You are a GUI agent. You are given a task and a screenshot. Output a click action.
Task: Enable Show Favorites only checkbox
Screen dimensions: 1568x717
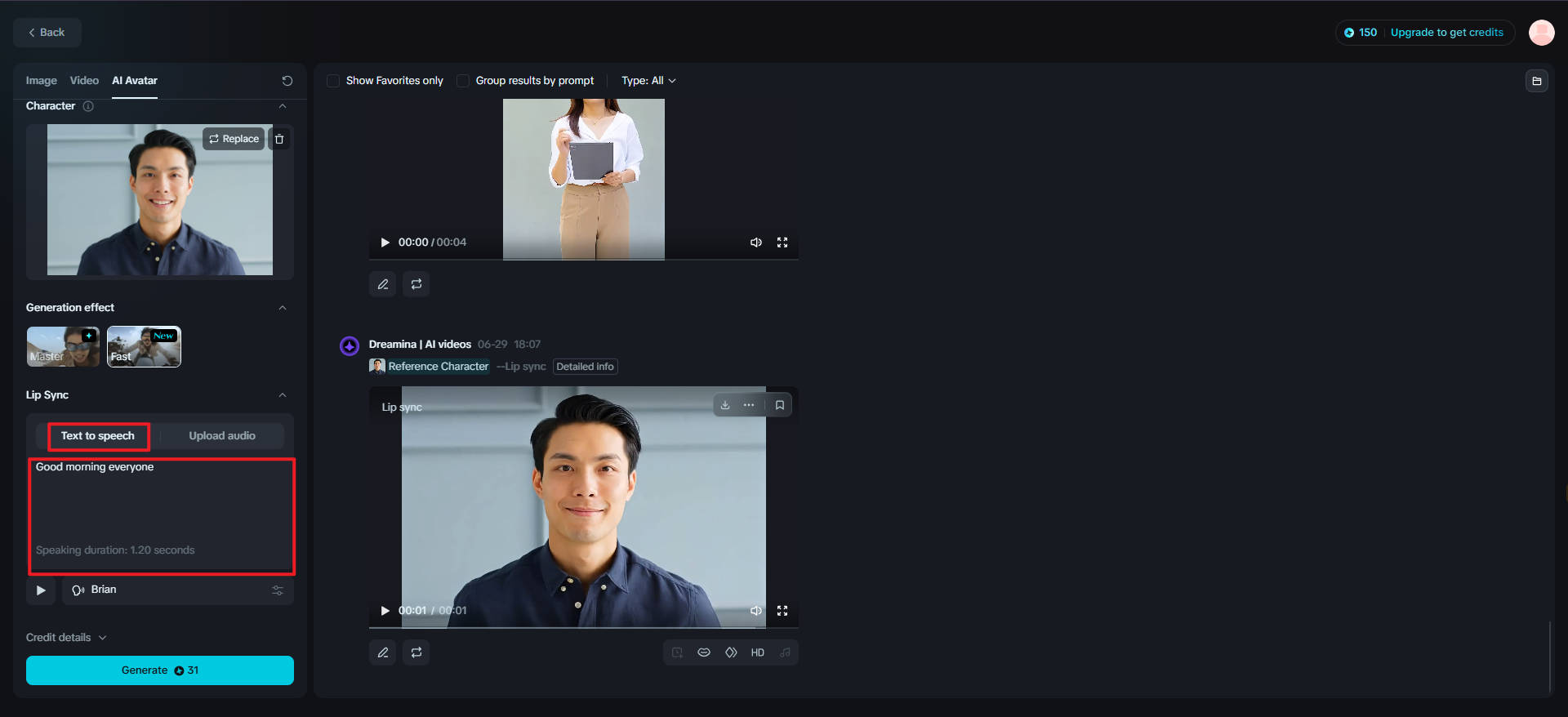(x=333, y=81)
